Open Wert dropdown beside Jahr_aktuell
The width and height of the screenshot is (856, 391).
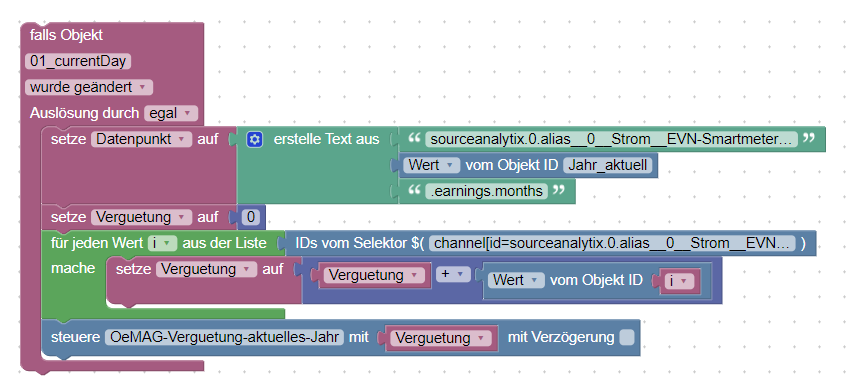pos(431,165)
